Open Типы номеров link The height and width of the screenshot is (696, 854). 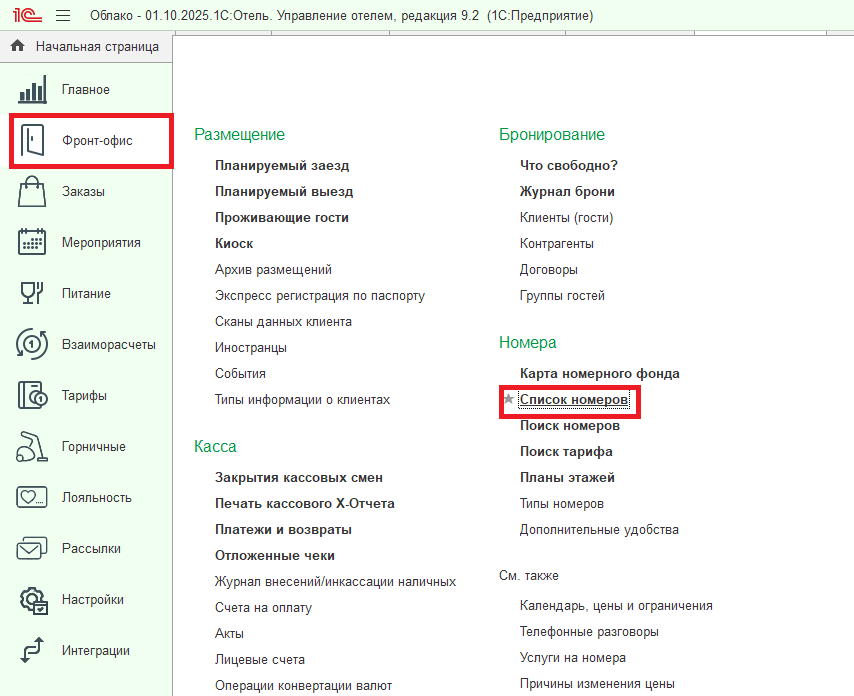pyautogui.click(x=562, y=504)
